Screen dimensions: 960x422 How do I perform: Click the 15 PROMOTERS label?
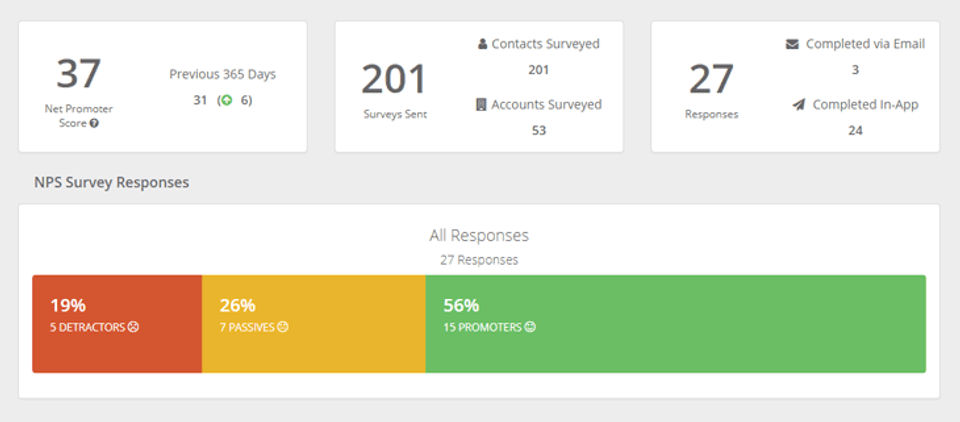pos(482,327)
